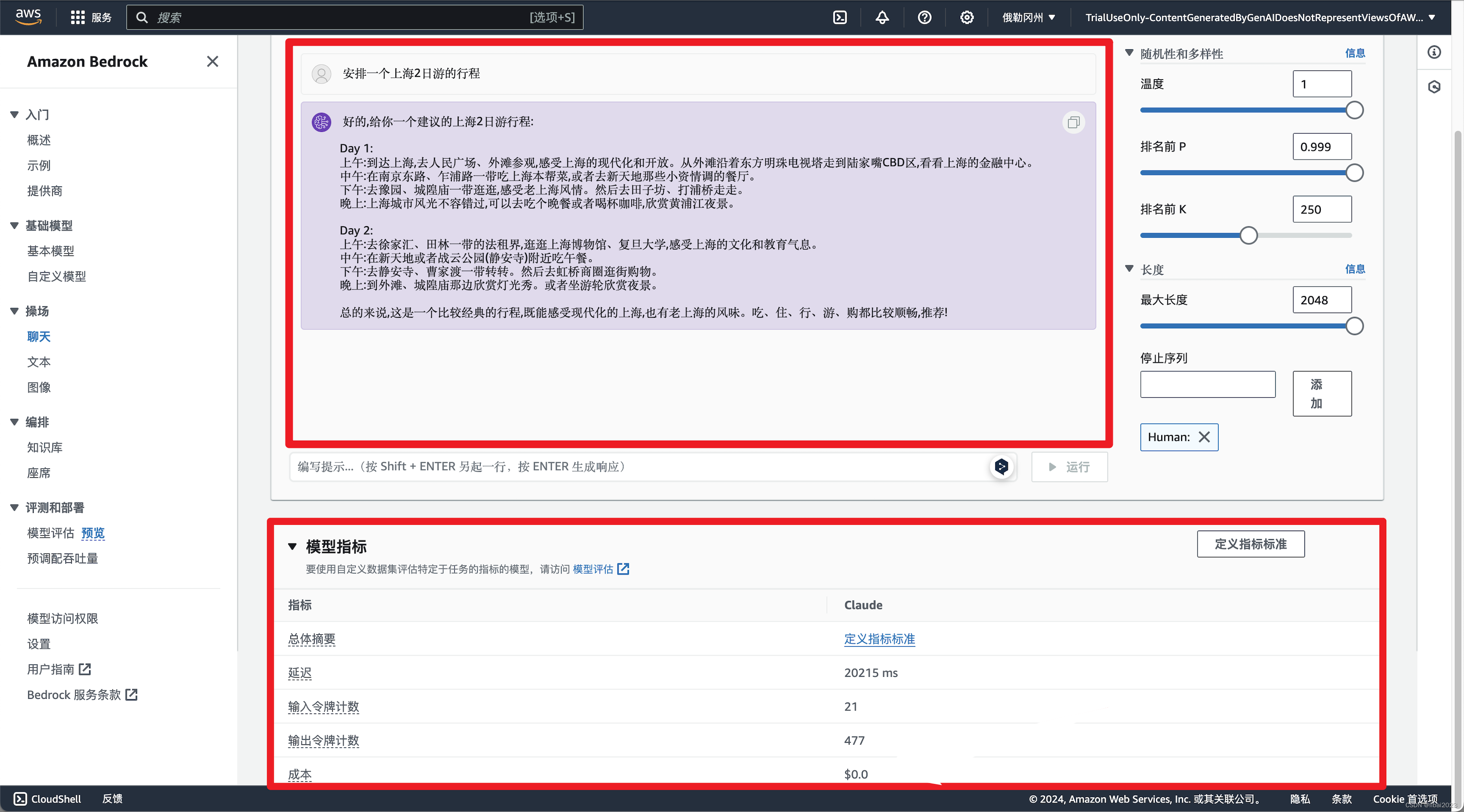Collapse the 基础模型 sidebar section
The height and width of the screenshot is (812, 1464).
[x=14, y=225]
